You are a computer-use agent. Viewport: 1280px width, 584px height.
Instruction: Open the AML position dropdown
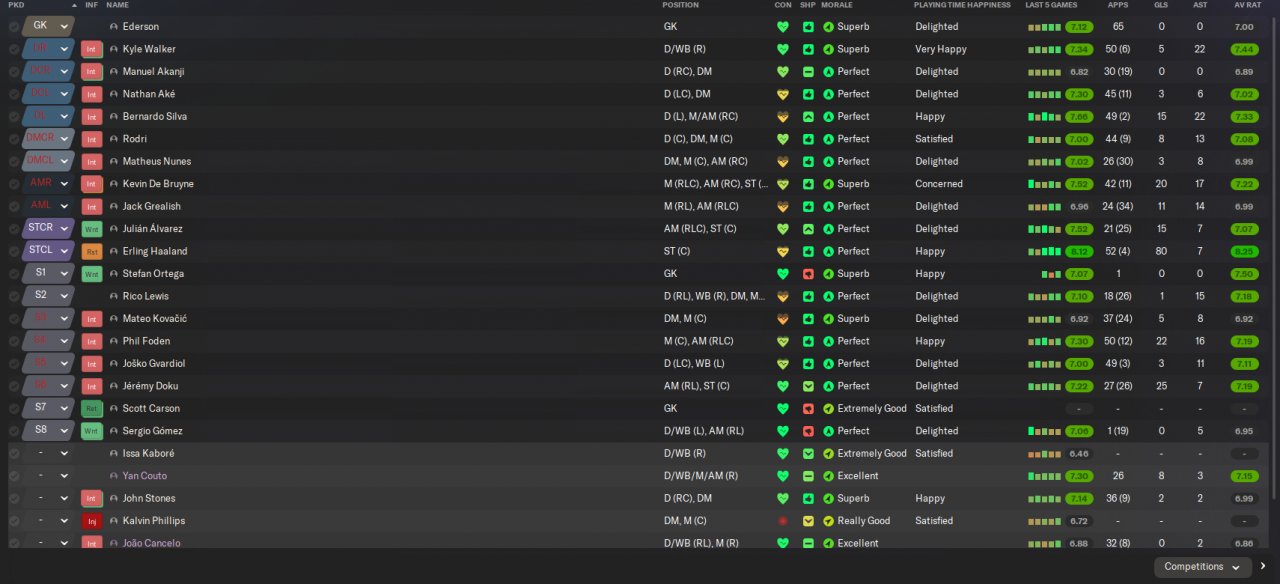(x=48, y=206)
